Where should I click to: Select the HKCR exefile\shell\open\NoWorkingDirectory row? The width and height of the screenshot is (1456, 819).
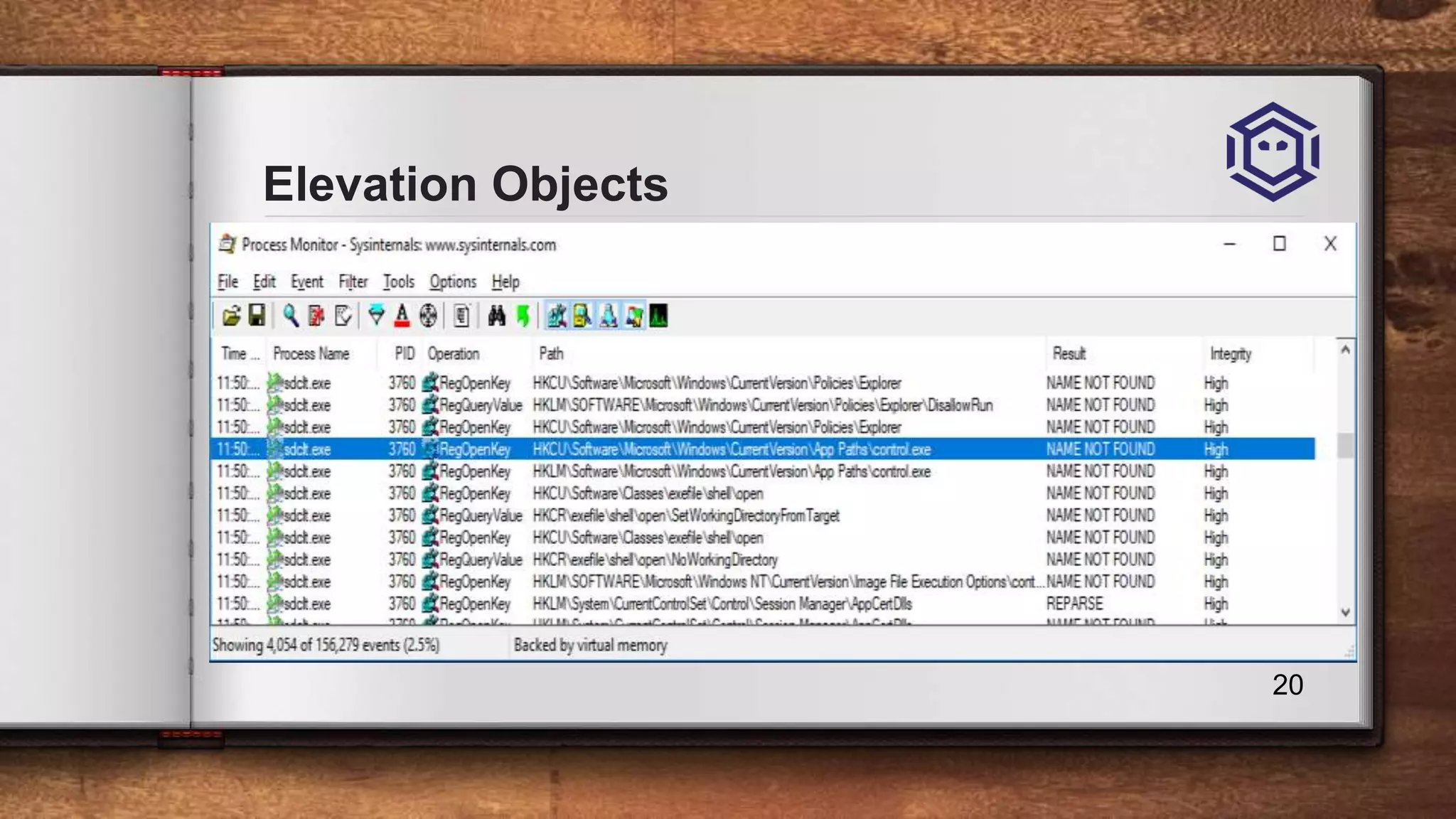763,560
